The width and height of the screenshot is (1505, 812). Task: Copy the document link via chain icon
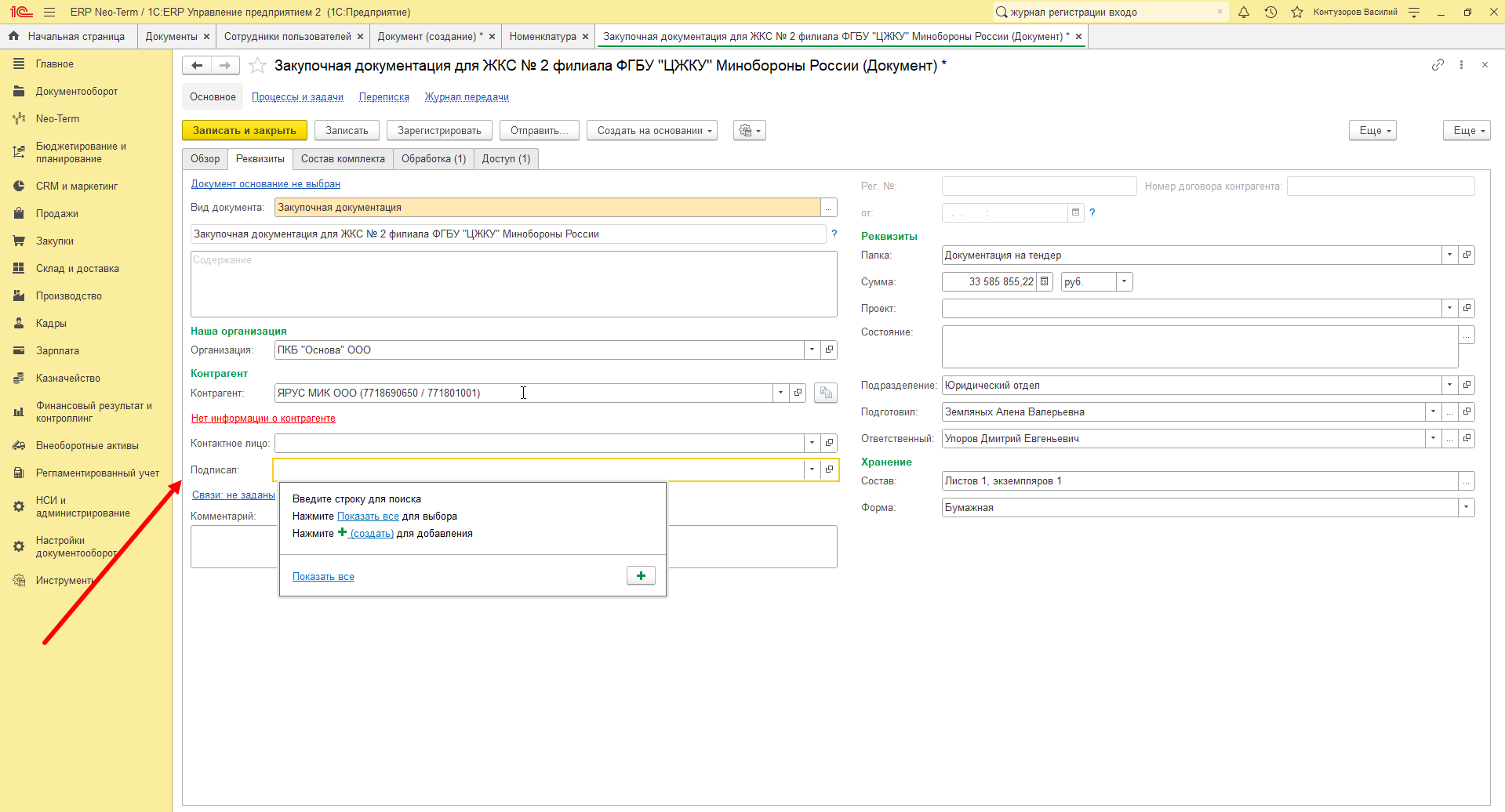[1438, 65]
